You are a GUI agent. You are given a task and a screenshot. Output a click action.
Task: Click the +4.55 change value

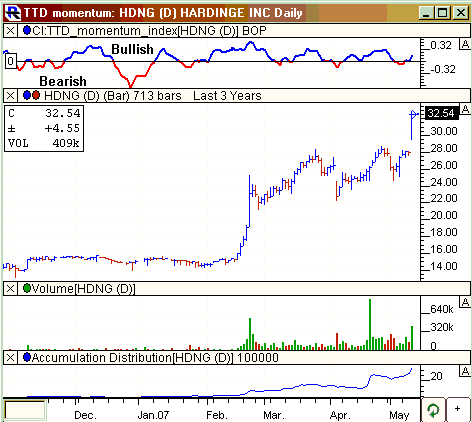point(62,128)
